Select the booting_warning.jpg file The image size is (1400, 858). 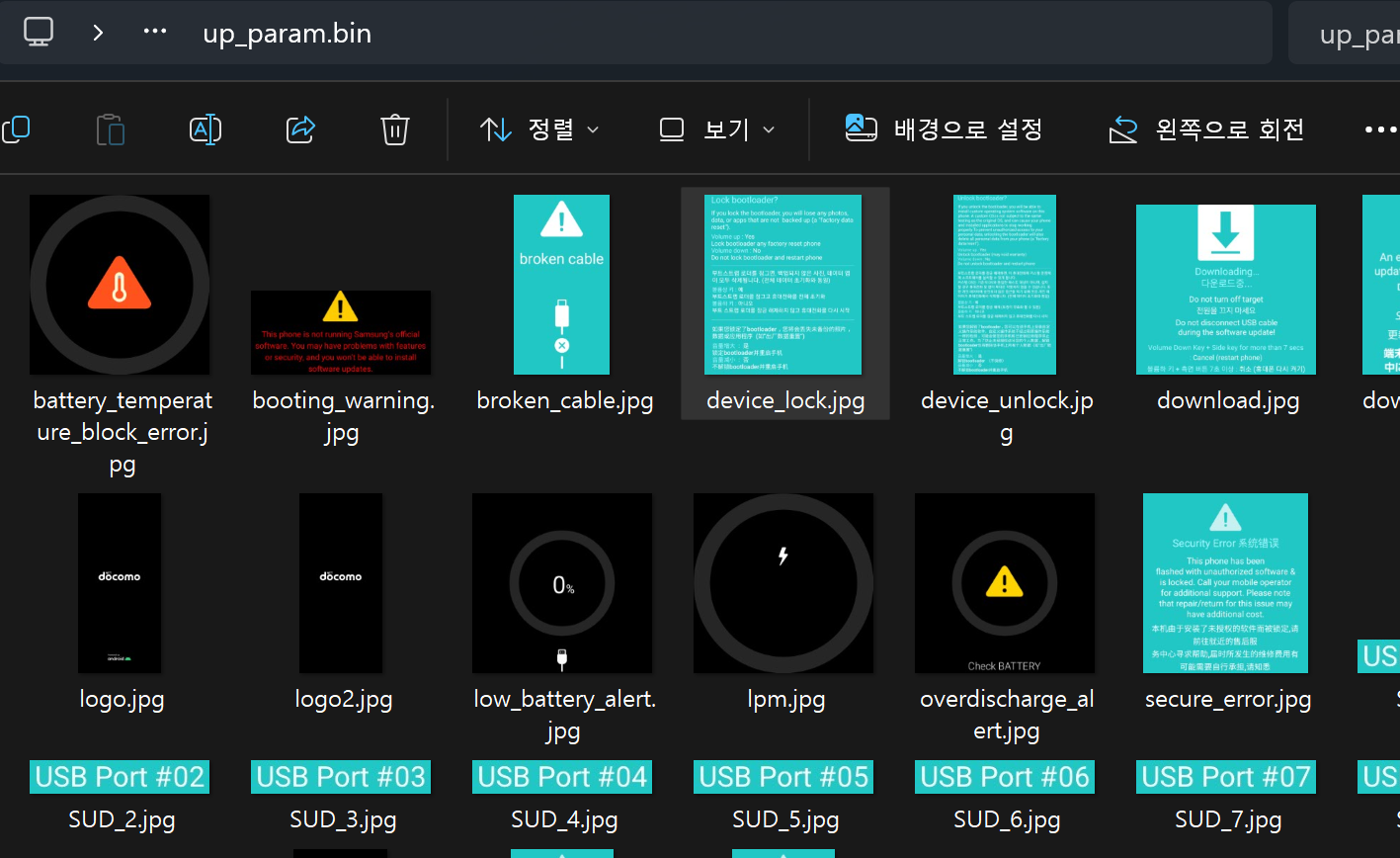(341, 332)
